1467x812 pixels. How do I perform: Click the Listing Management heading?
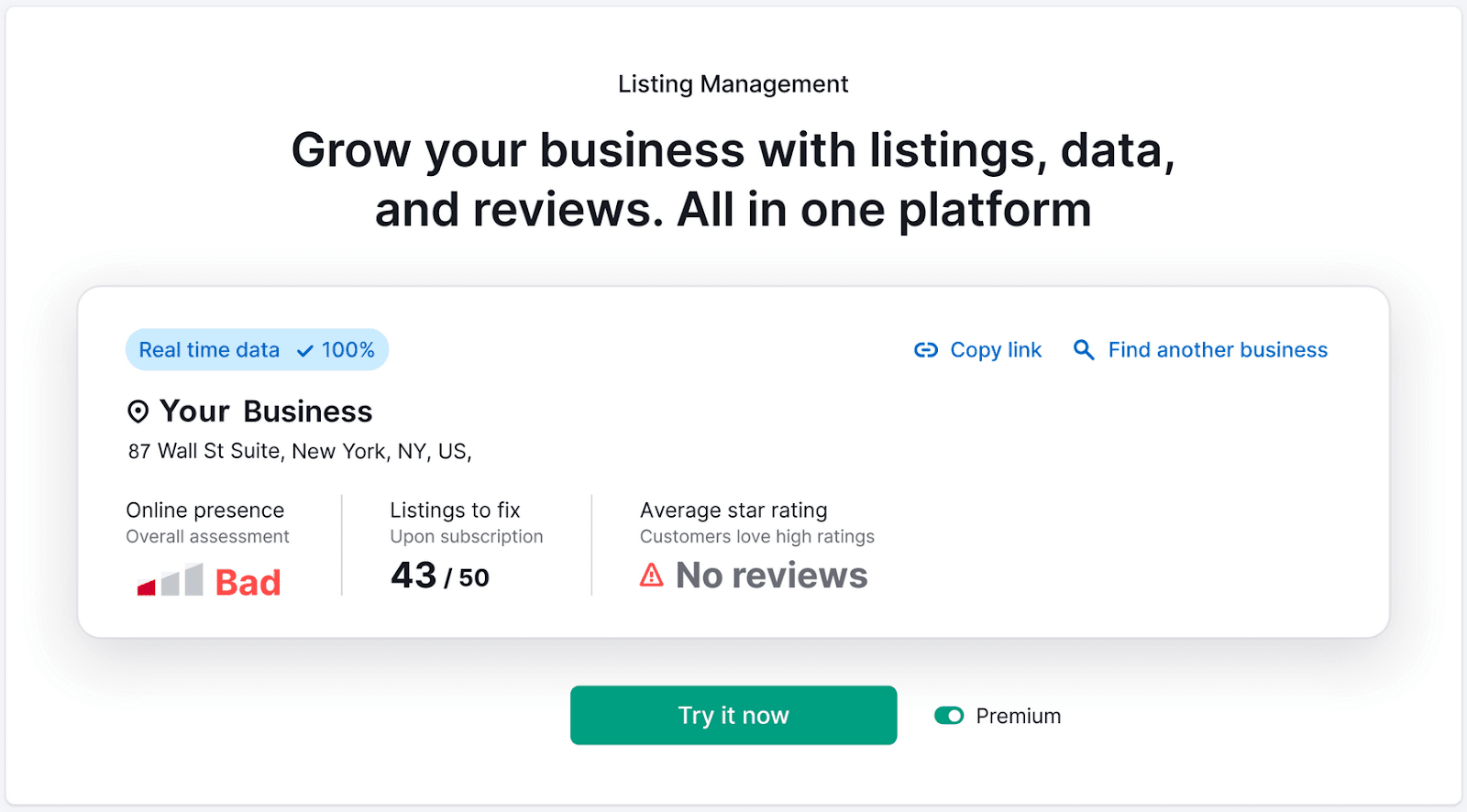(x=733, y=84)
